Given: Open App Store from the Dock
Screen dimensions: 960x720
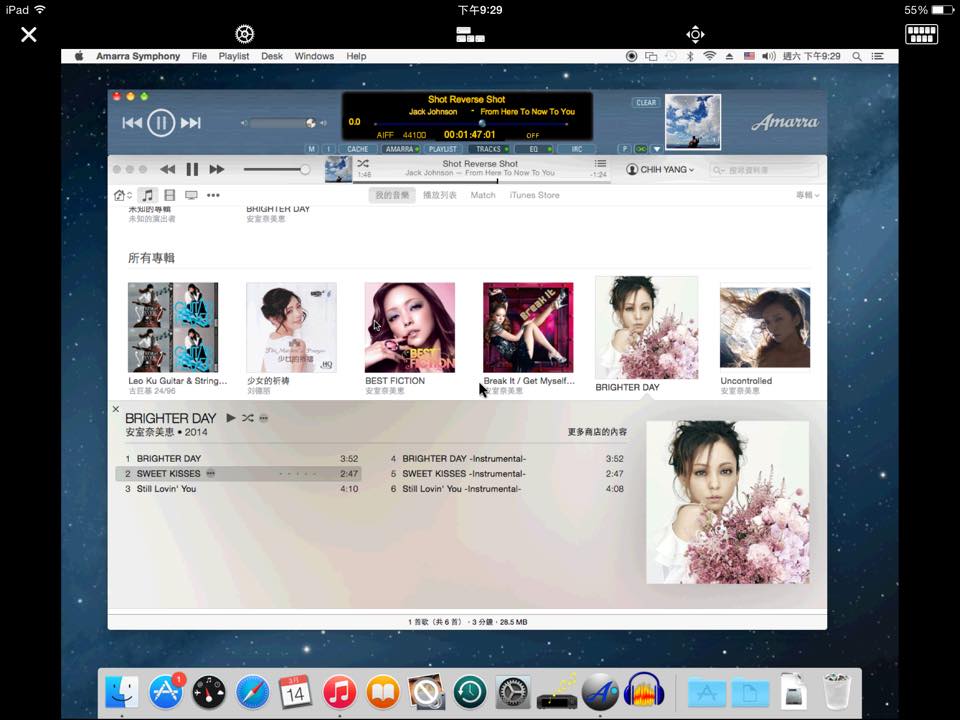Looking at the screenshot, I should (x=165, y=692).
